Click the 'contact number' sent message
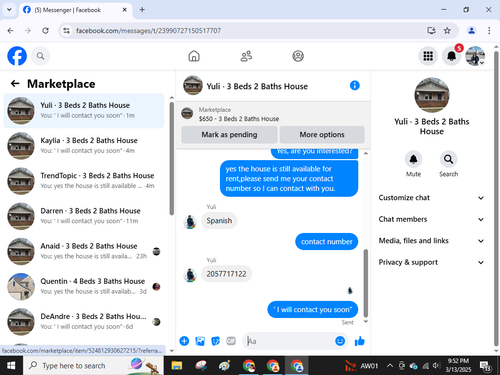The height and width of the screenshot is (375, 500). (327, 242)
